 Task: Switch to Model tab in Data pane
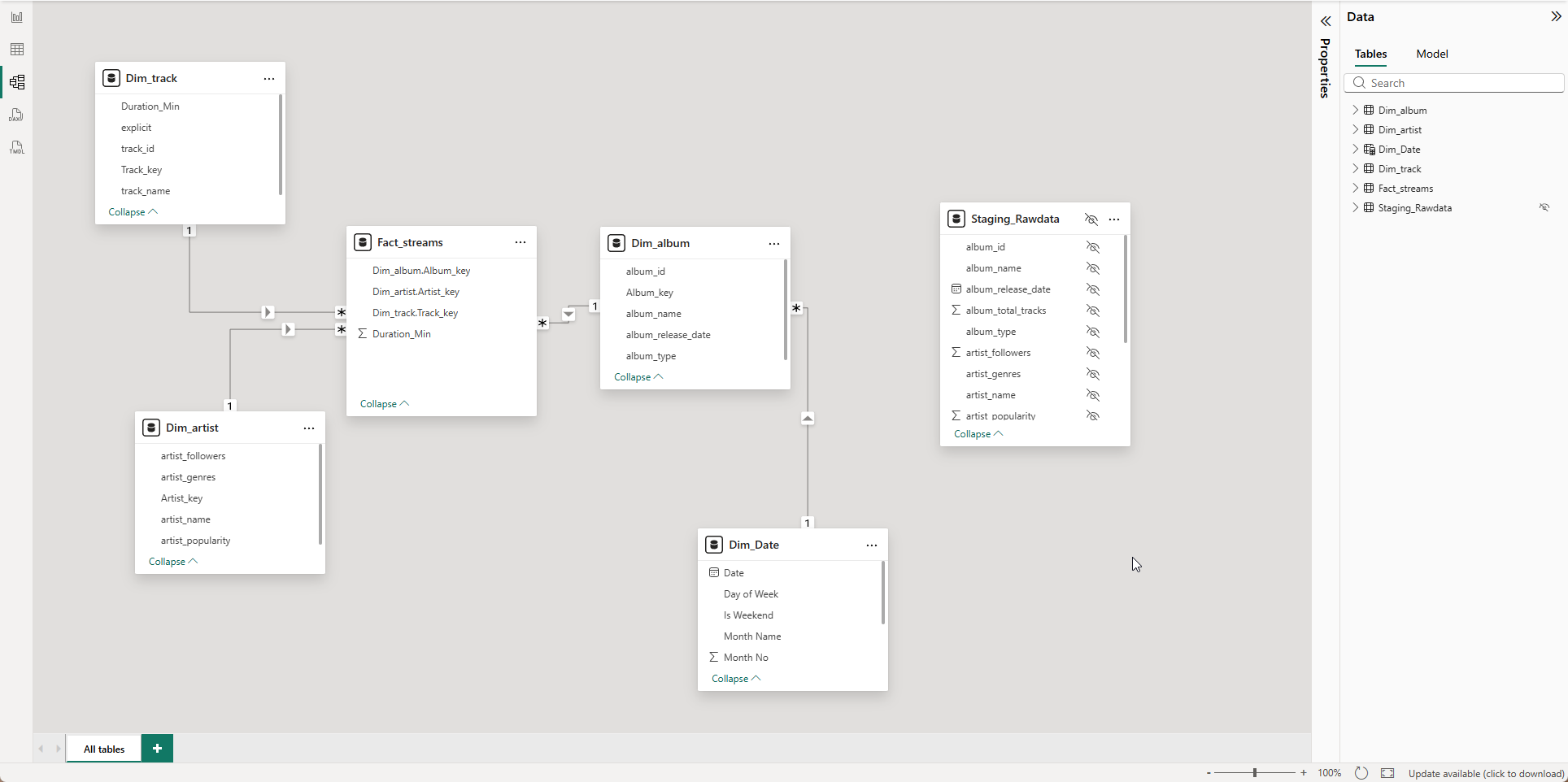(x=1431, y=54)
